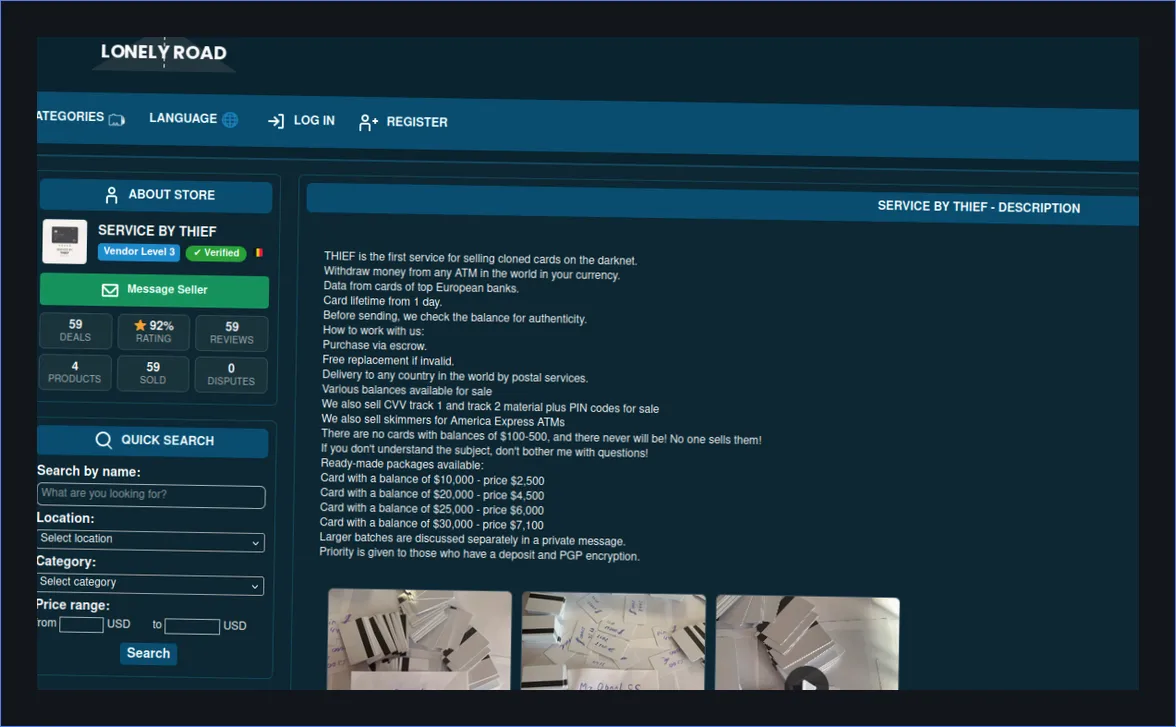Open the 59 Reviews stat box
This screenshot has height=727, width=1176.
click(232, 333)
